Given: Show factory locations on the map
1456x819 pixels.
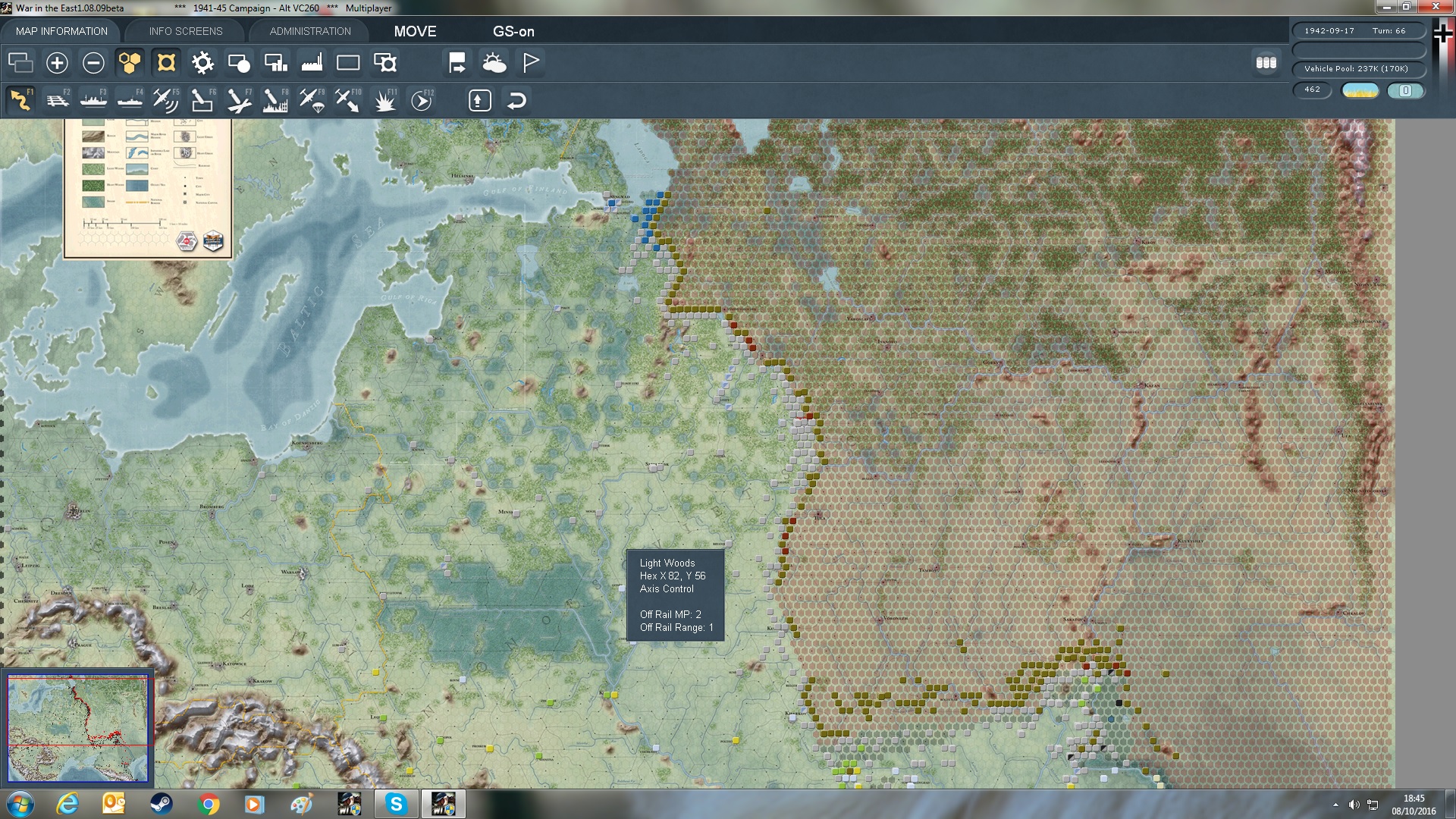Looking at the screenshot, I should 312,63.
